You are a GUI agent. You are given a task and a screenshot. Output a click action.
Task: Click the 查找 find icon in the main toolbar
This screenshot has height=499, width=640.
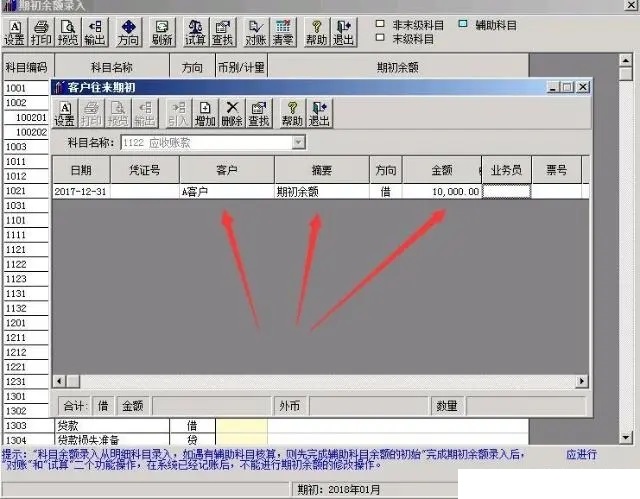[222, 32]
